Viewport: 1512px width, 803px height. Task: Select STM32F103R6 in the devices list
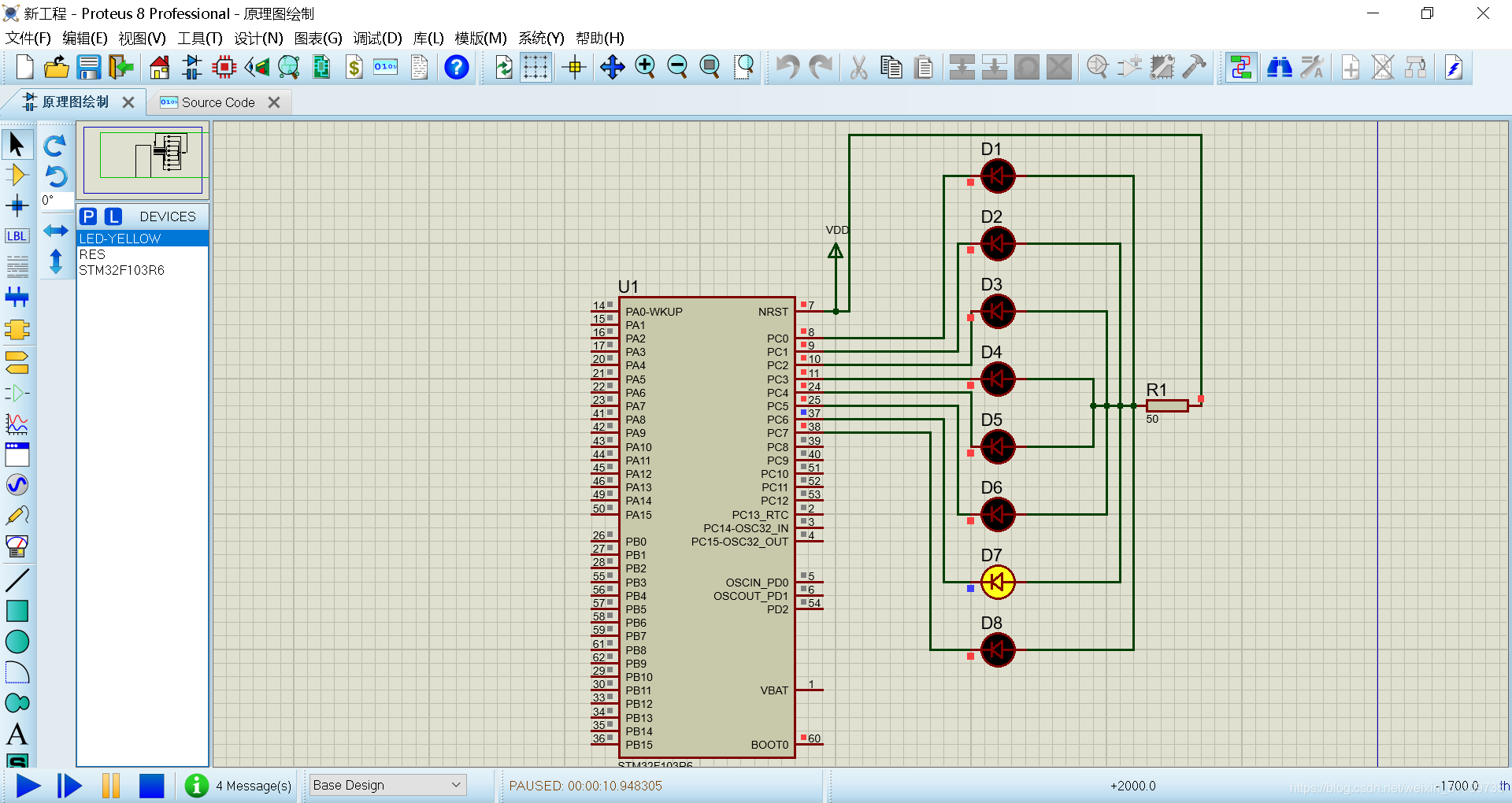143,270
